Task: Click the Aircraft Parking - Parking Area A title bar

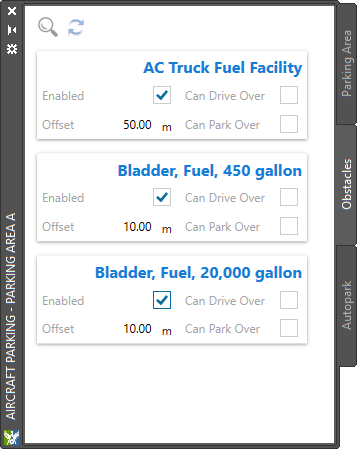Action: (x=11, y=316)
